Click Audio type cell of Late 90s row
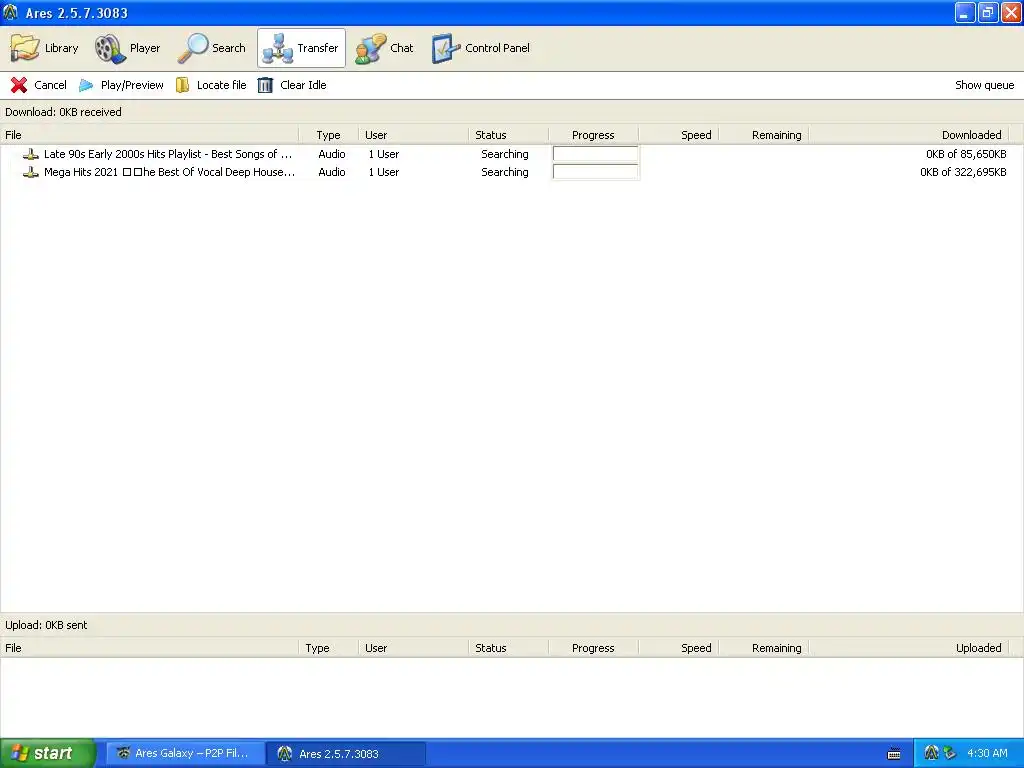 pos(332,154)
